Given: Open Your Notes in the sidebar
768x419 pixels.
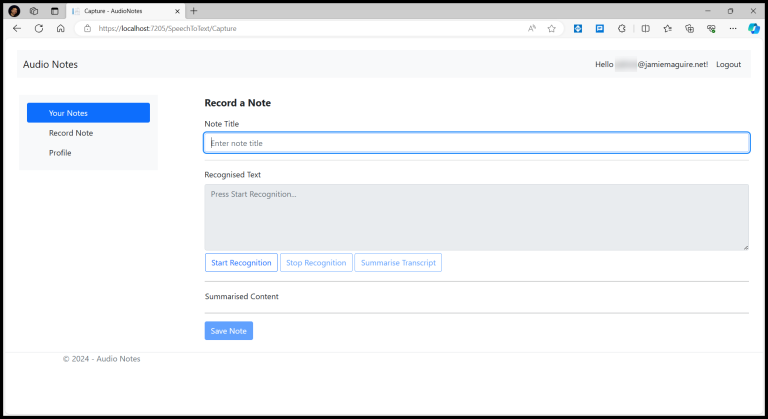Looking at the screenshot, I should coord(88,113).
